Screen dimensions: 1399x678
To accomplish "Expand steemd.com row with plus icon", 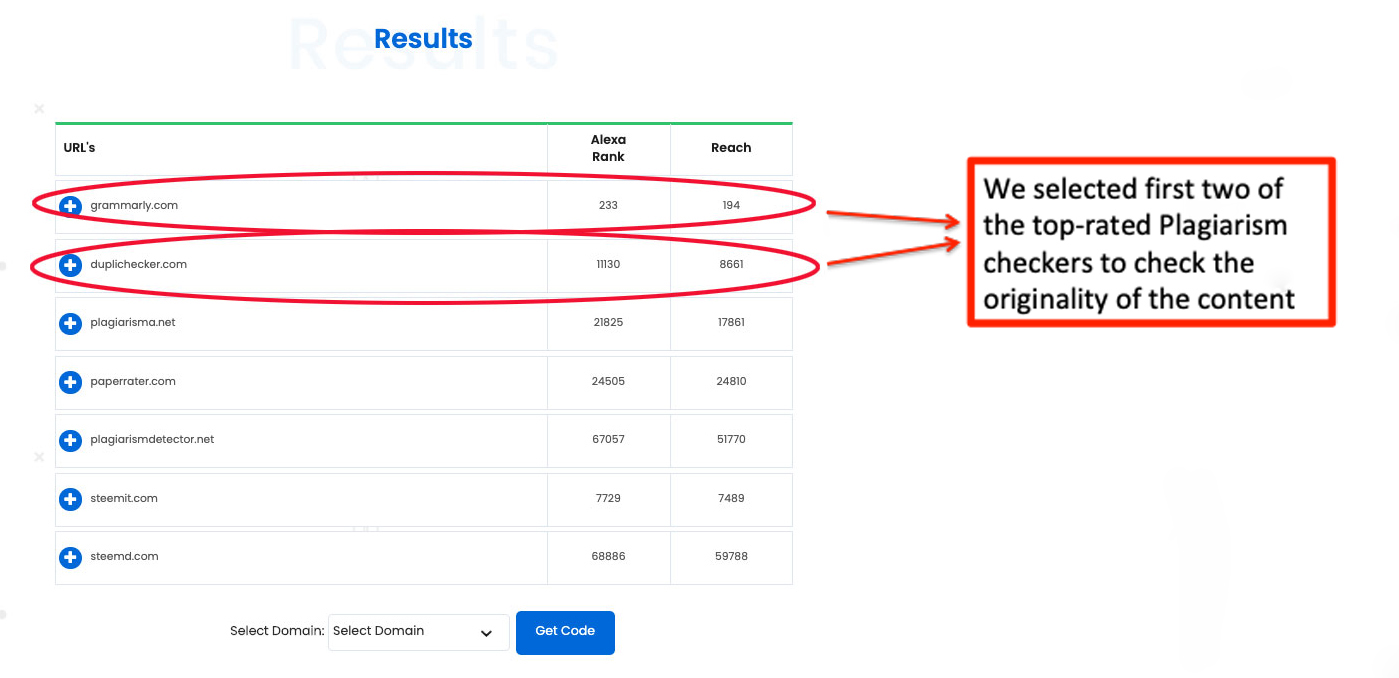I will click(x=70, y=557).
